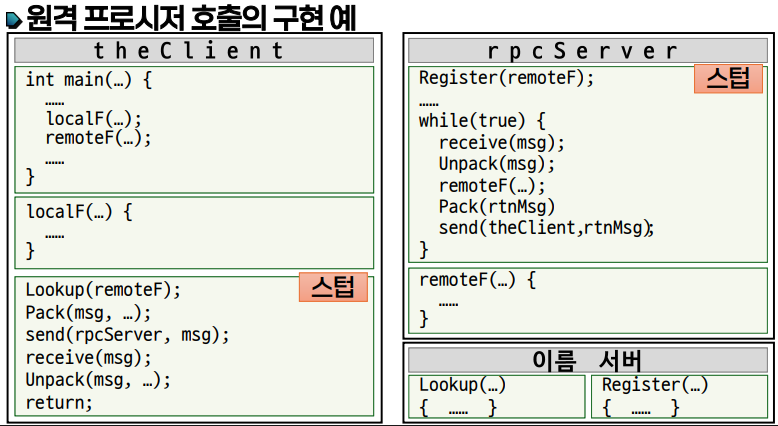Click "remoteF(…);" call inside theClient main
Viewport: 778px width, 426px height.
coord(98,138)
